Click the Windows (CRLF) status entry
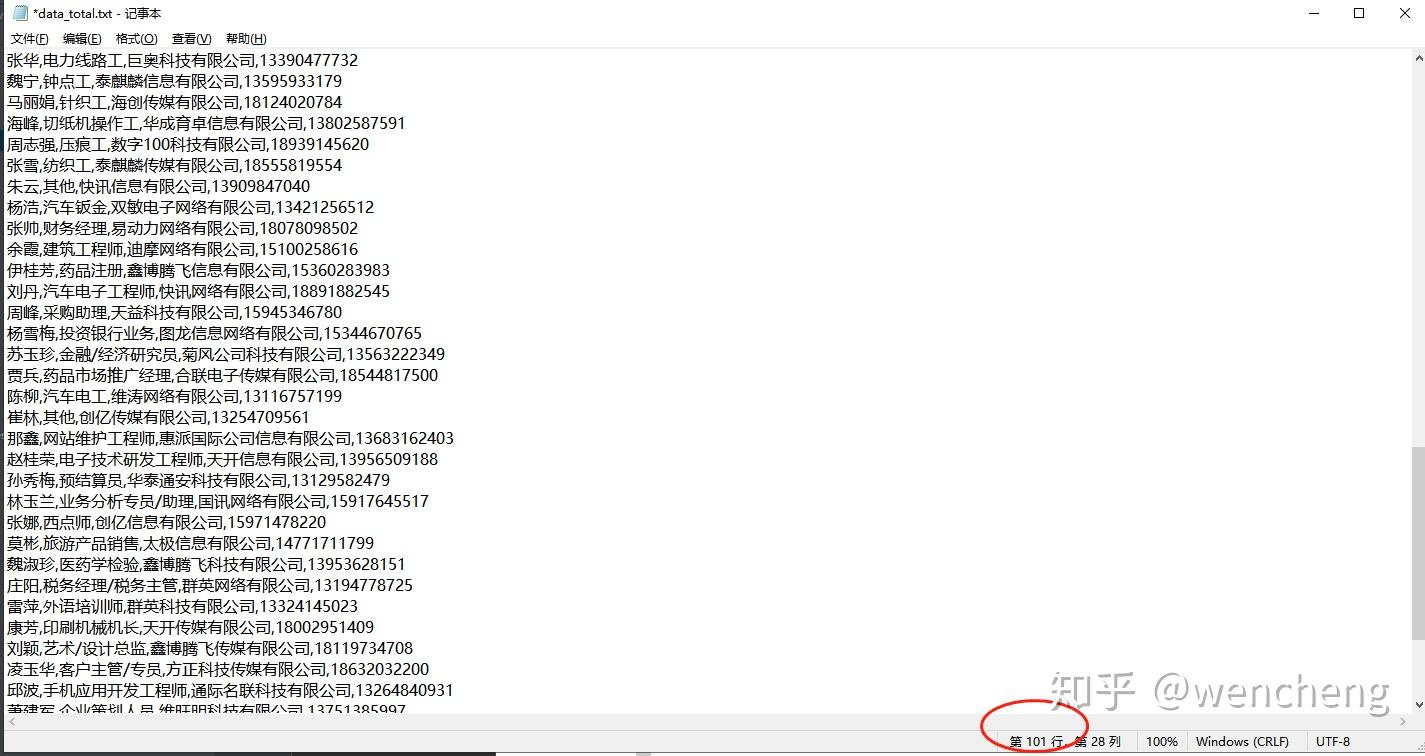 point(1242,742)
